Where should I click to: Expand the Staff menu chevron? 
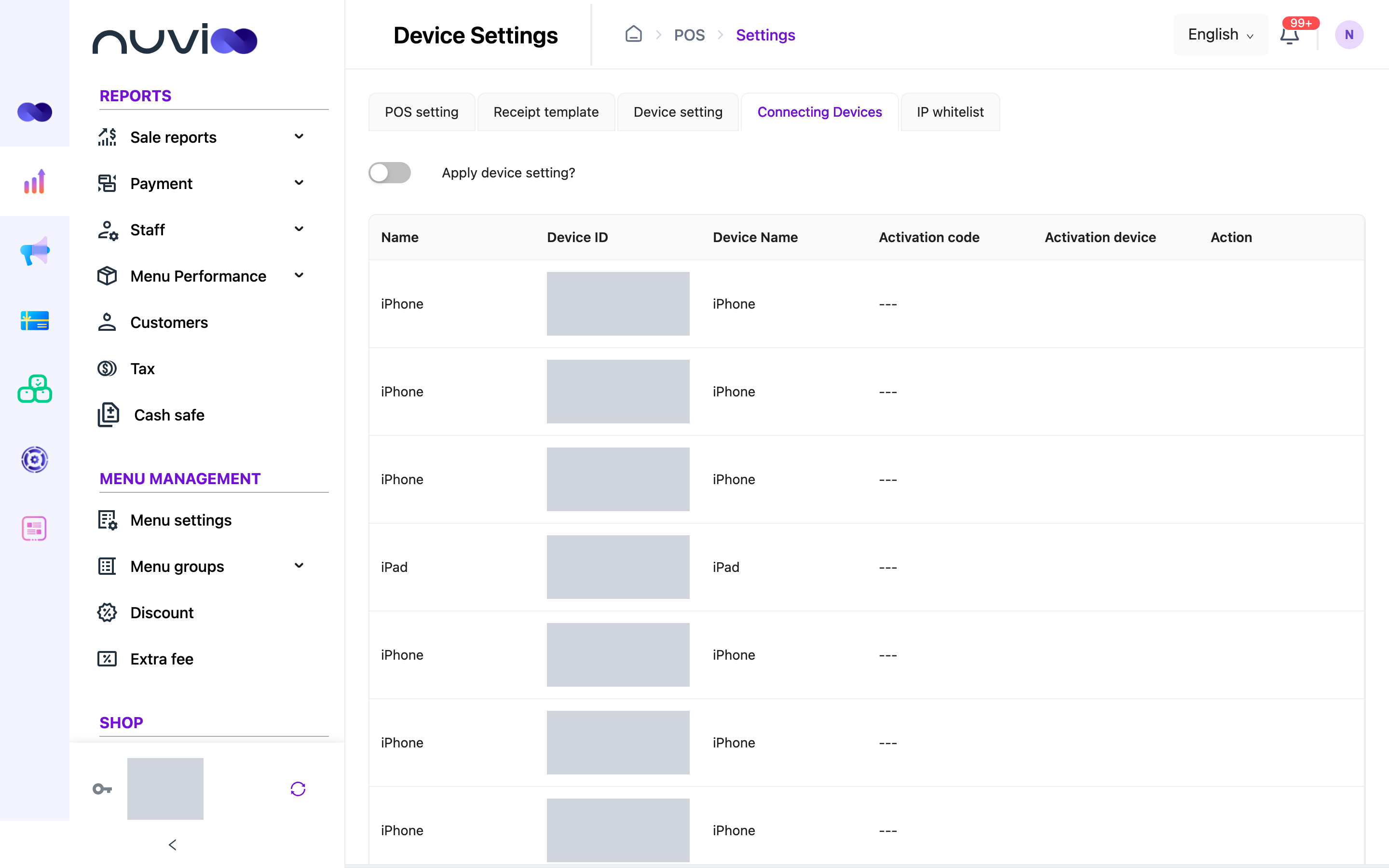[299, 229]
